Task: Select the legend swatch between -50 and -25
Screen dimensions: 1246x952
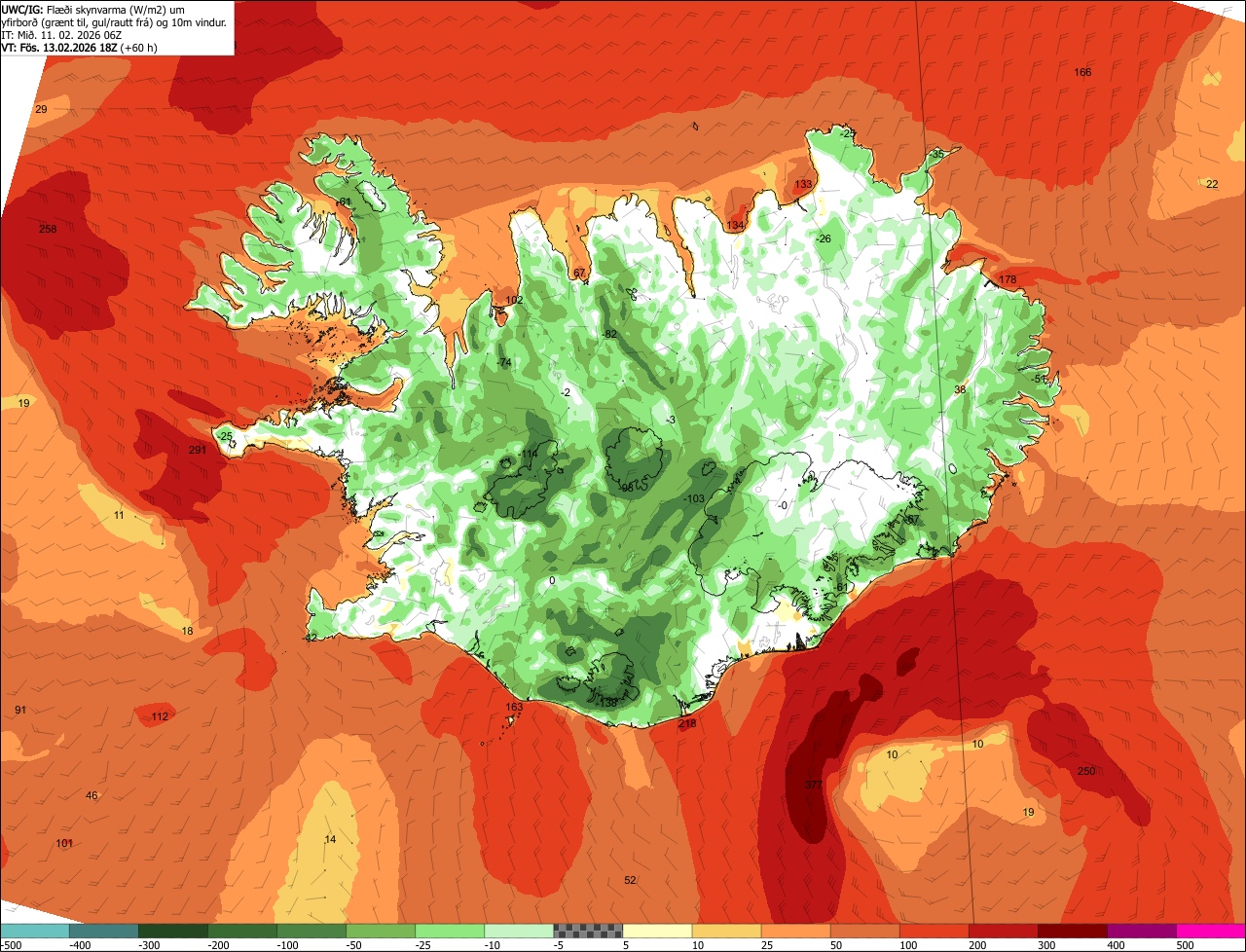Action: pyautogui.click(x=380, y=931)
